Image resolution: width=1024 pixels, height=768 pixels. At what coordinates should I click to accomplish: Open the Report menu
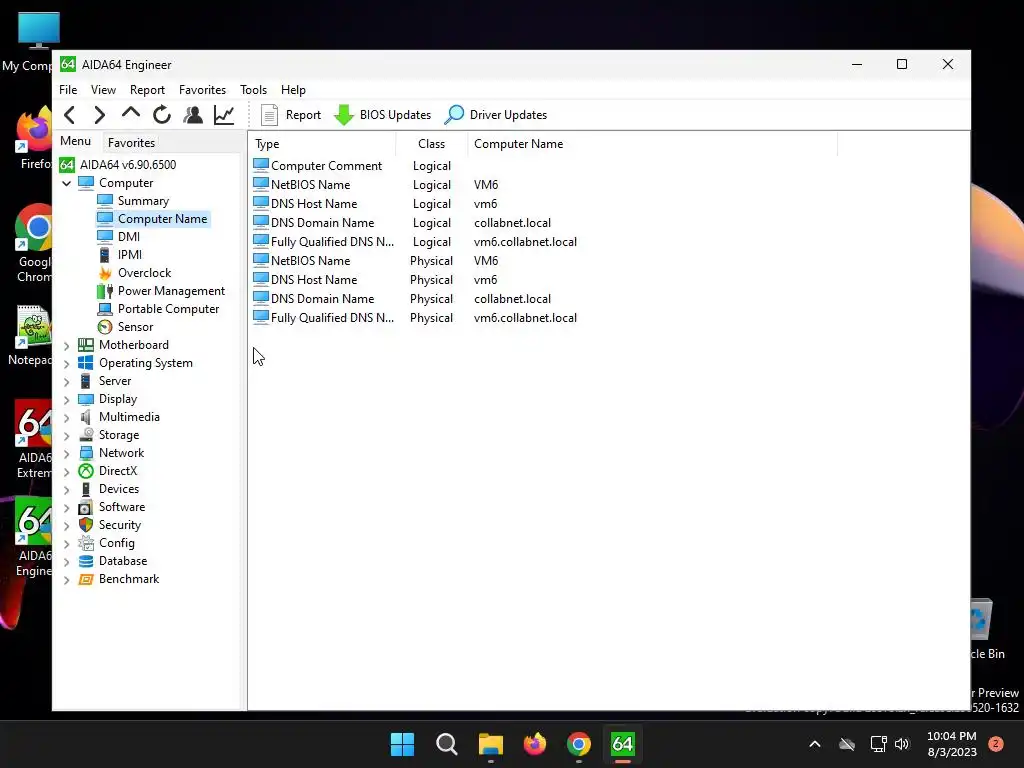click(147, 89)
